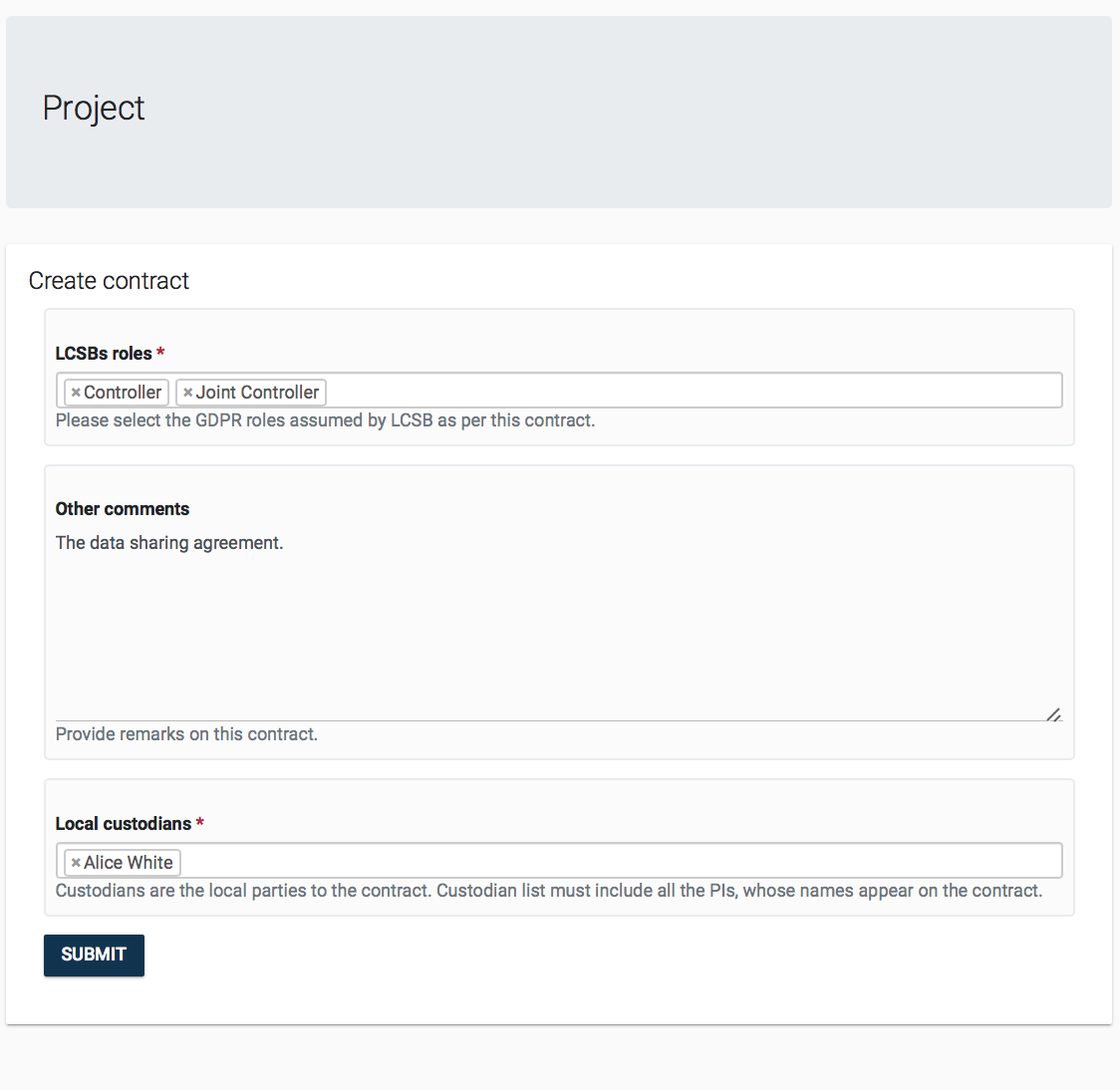Viewport: 1120px width, 1090px height.
Task: Click the custodians help text below field
Action: pos(548,891)
